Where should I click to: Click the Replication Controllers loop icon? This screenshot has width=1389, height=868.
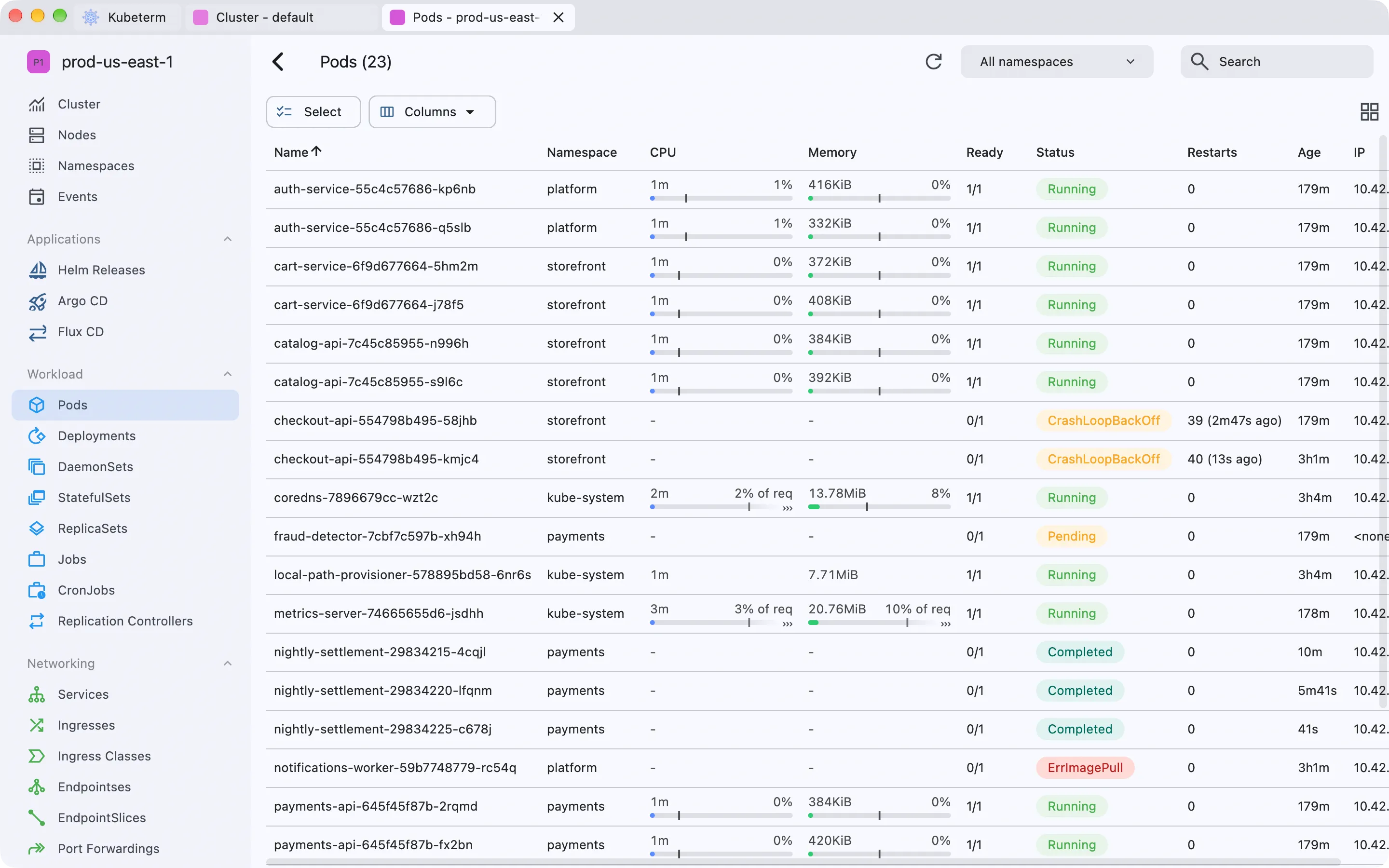[37, 622]
